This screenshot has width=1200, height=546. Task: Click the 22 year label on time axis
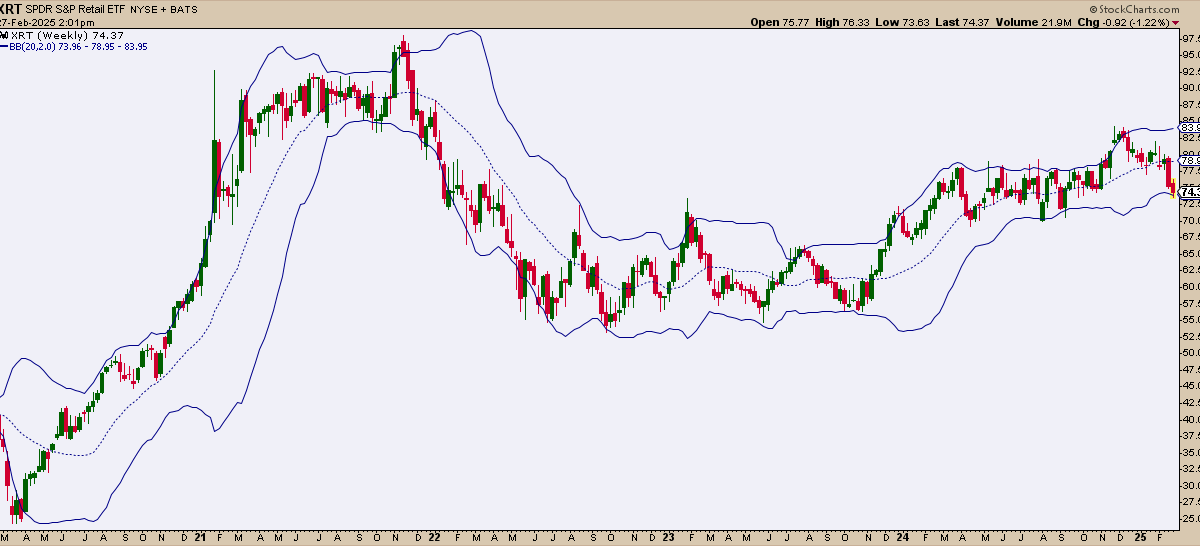point(435,537)
